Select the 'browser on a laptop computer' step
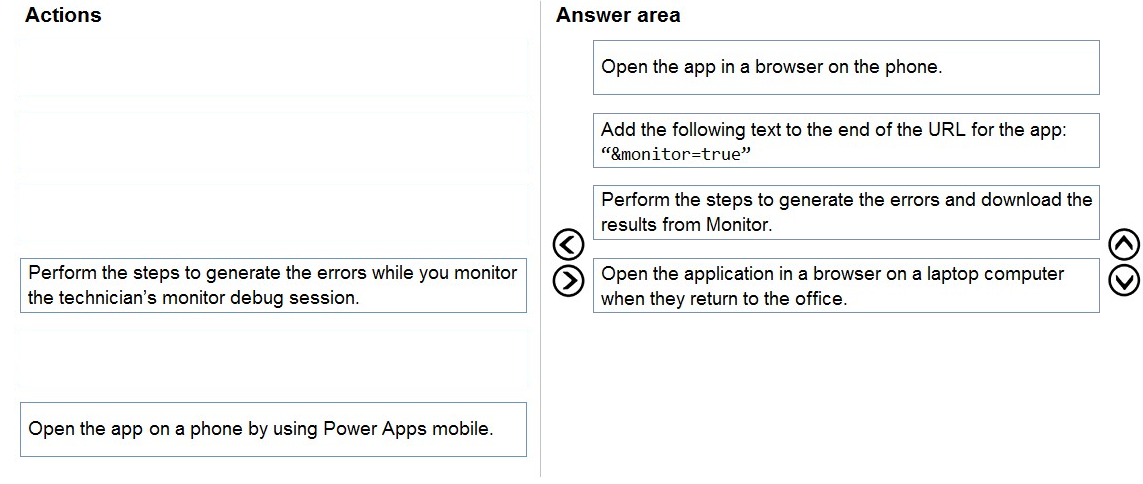This screenshot has width=1143, height=484. pos(845,286)
